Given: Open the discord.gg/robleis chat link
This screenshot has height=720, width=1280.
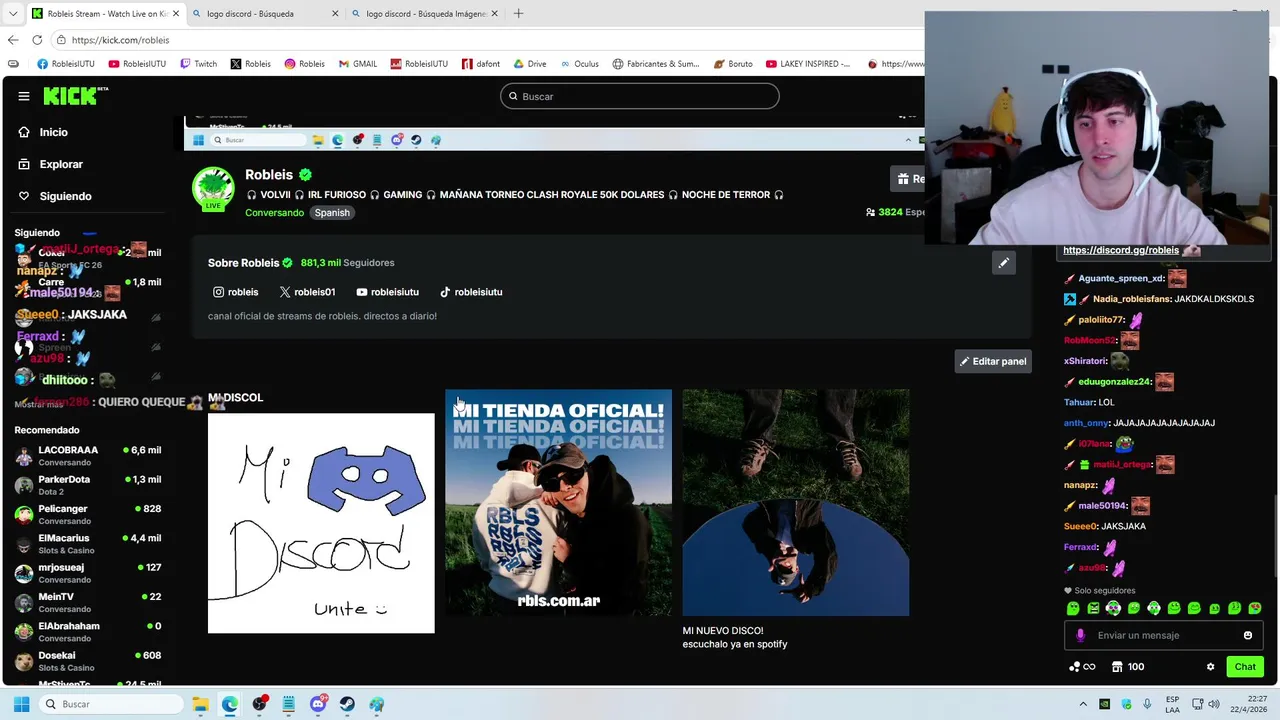Looking at the screenshot, I should pyautogui.click(x=1121, y=250).
